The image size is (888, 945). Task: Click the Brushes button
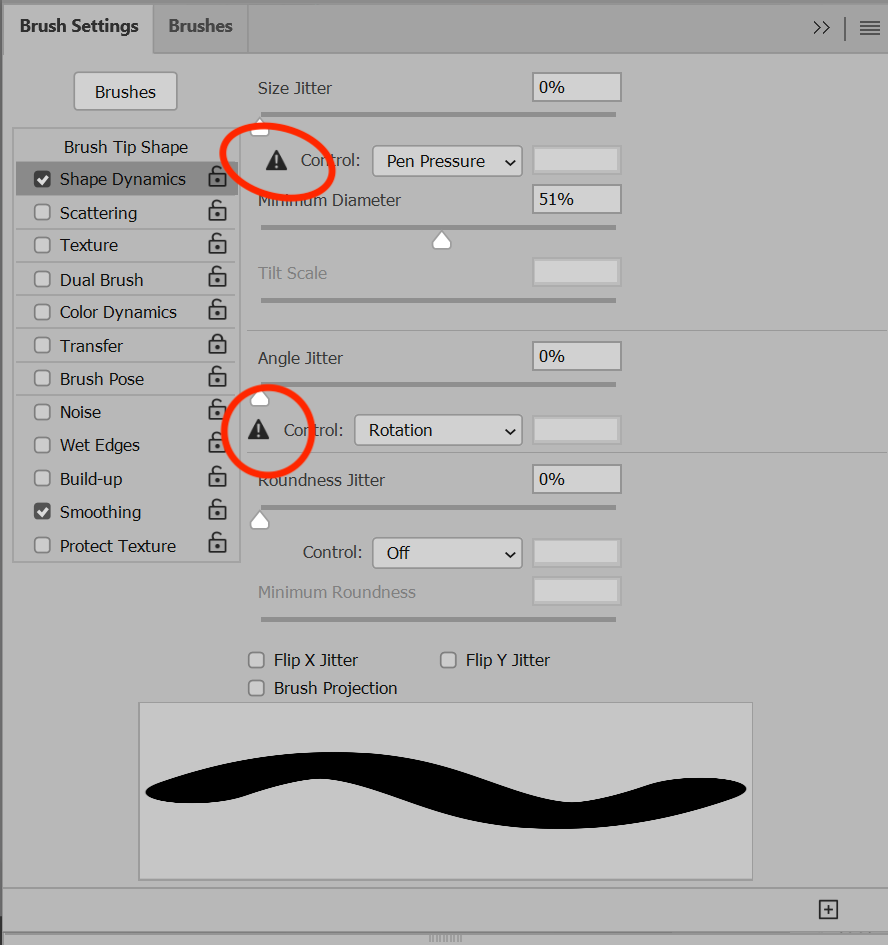pos(125,91)
